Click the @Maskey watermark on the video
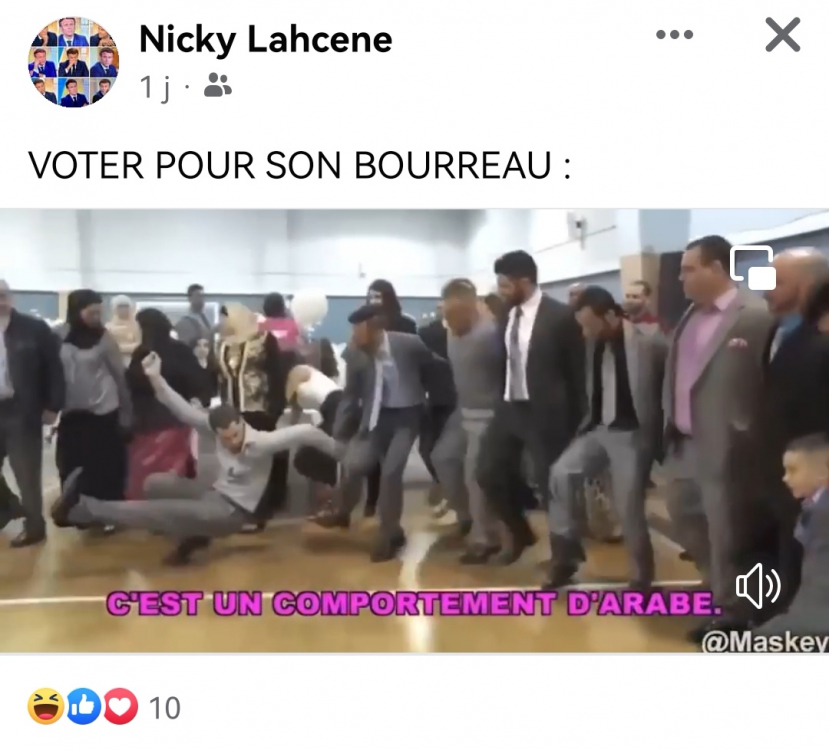Image resolution: width=829 pixels, height=750 pixels. [764, 643]
